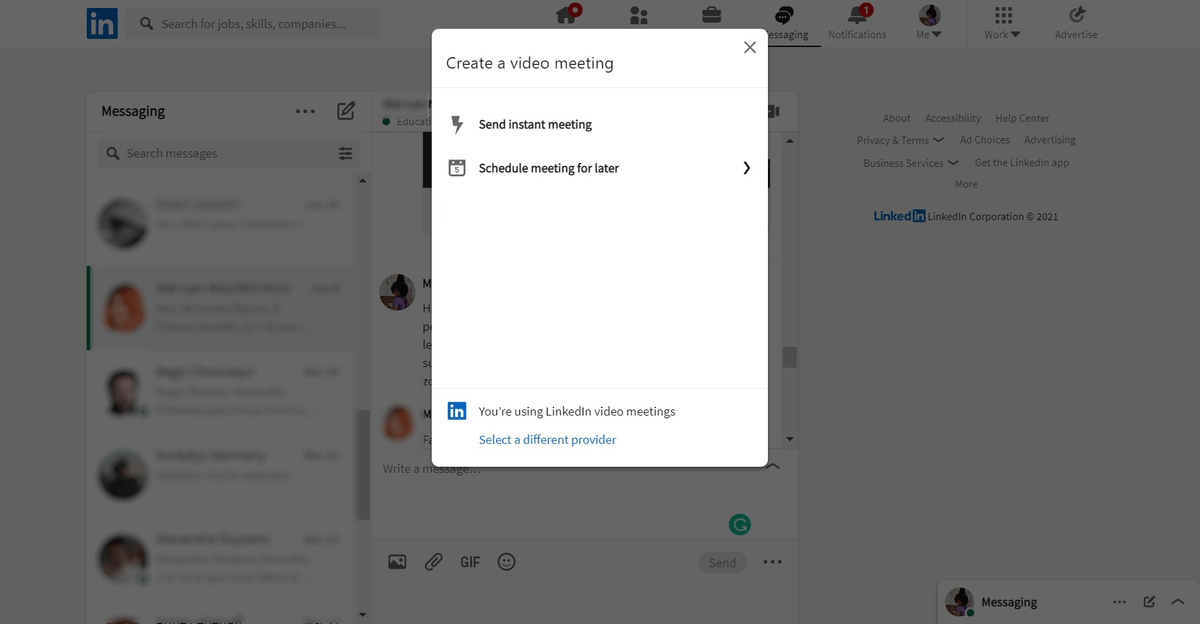Attach a file with the paperclip icon
This screenshot has height=624, width=1200.
pyautogui.click(x=434, y=562)
